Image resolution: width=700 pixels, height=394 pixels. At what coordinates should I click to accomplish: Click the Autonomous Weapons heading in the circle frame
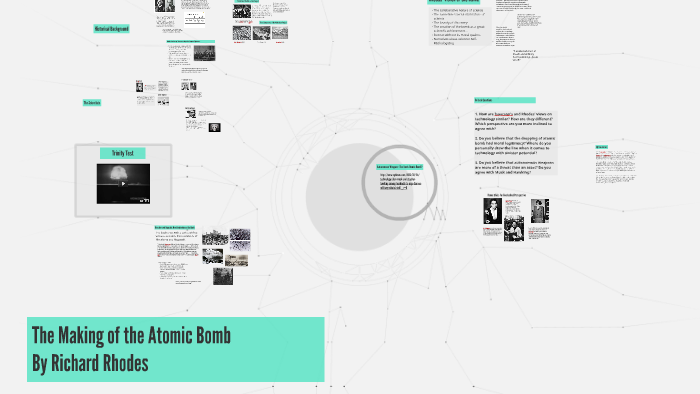399,167
